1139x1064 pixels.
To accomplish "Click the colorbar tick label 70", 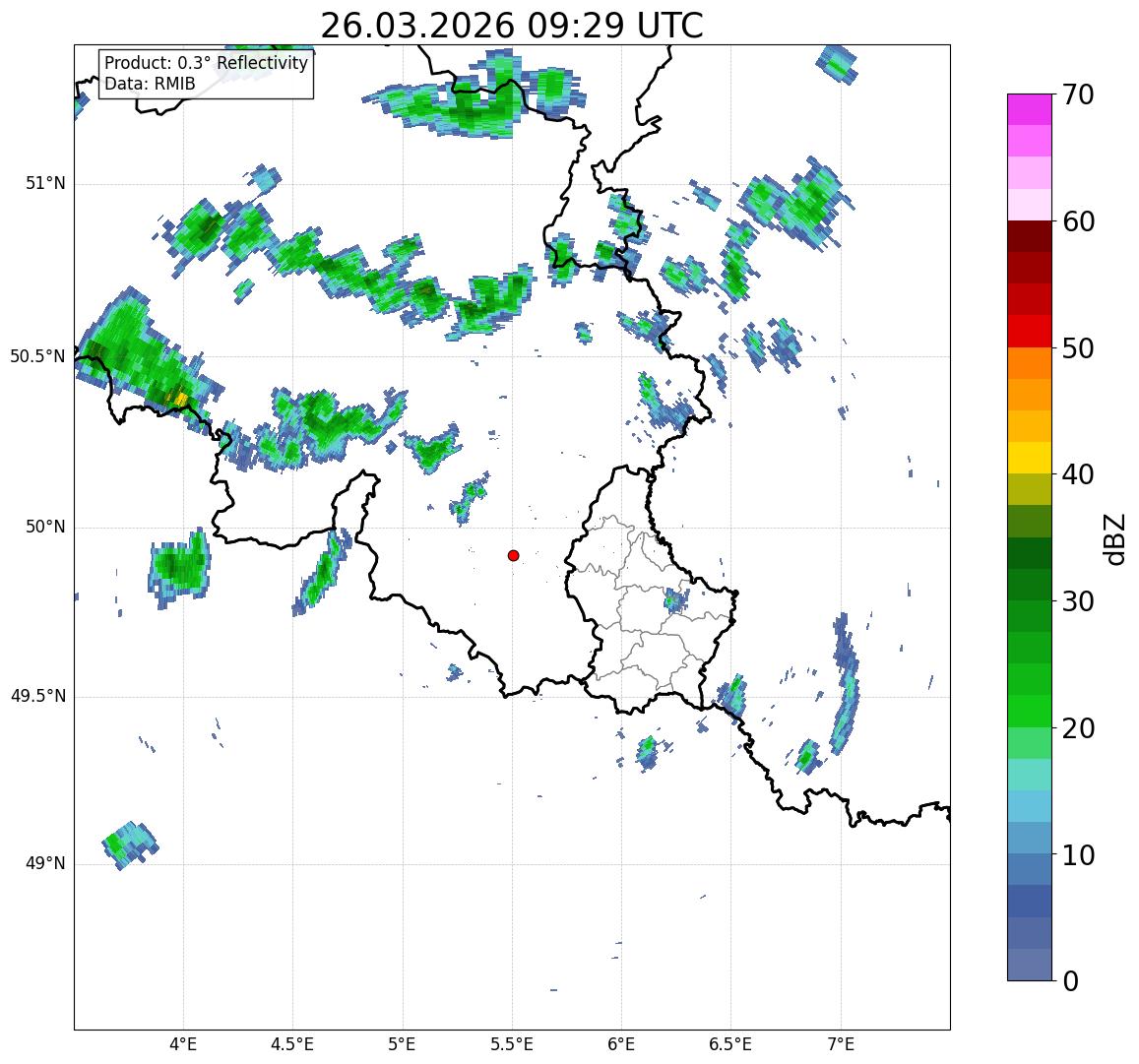I will pos(1077,95).
